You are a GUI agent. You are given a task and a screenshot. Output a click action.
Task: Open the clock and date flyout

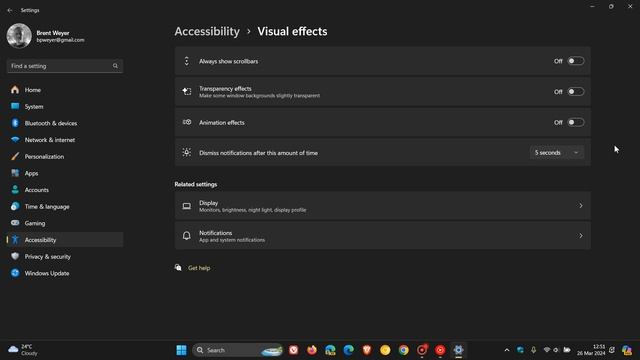tap(591, 350)
